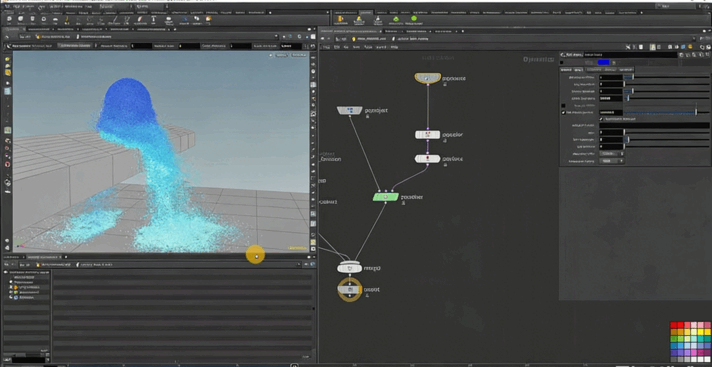Toggle the checkbox below the long blue slider
712x367 pixels.
coord(602,119)
